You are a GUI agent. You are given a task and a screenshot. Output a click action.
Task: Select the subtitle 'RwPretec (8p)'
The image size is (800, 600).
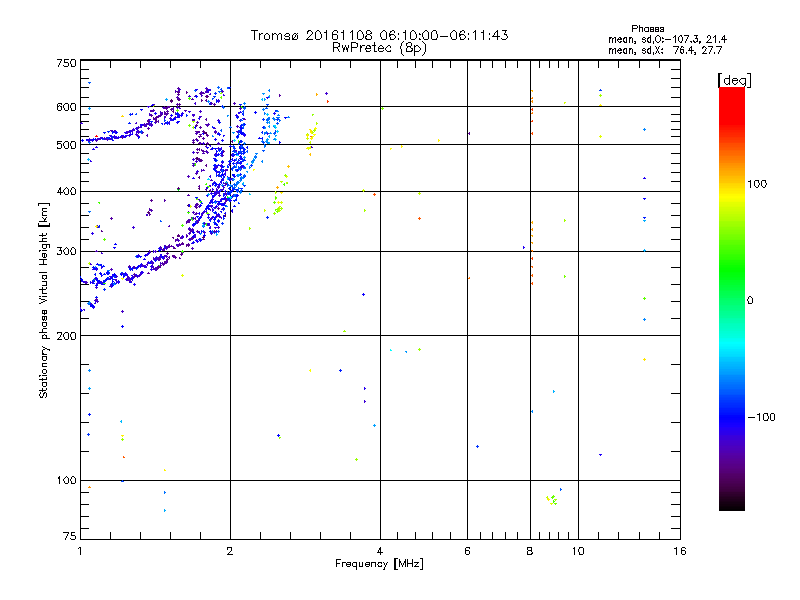379,48
